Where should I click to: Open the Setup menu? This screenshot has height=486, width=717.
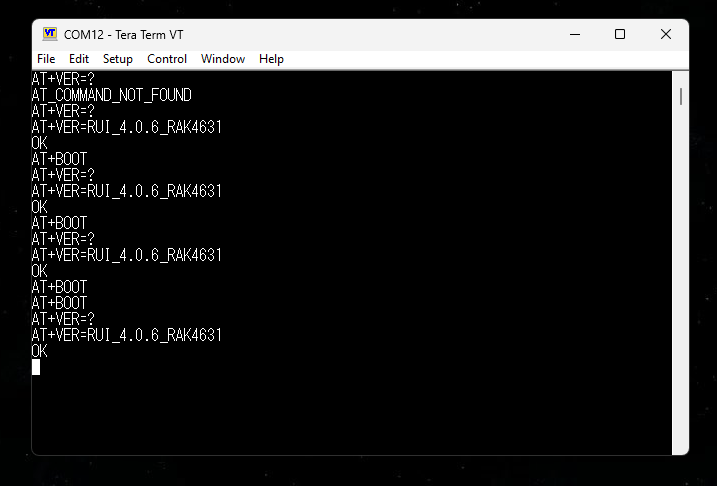[118, 59]
